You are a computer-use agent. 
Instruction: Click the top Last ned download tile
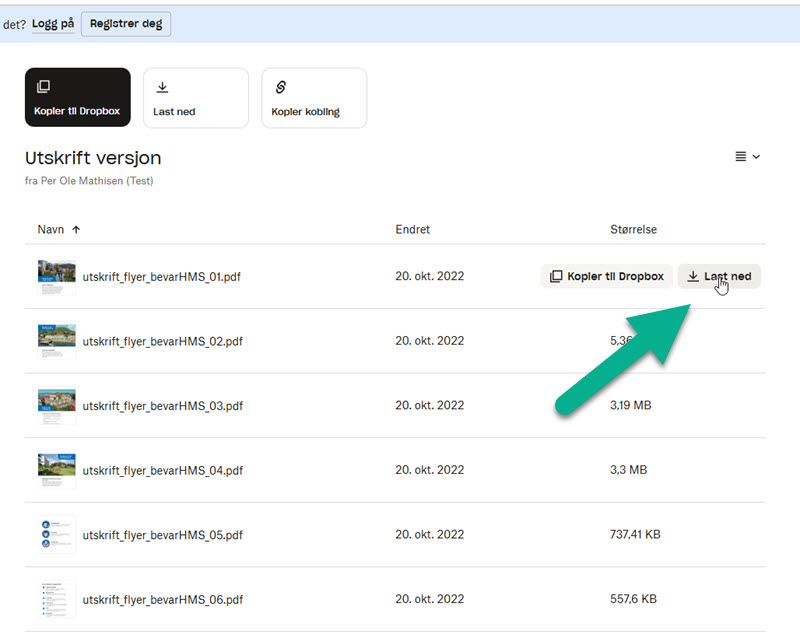[195, 98]
